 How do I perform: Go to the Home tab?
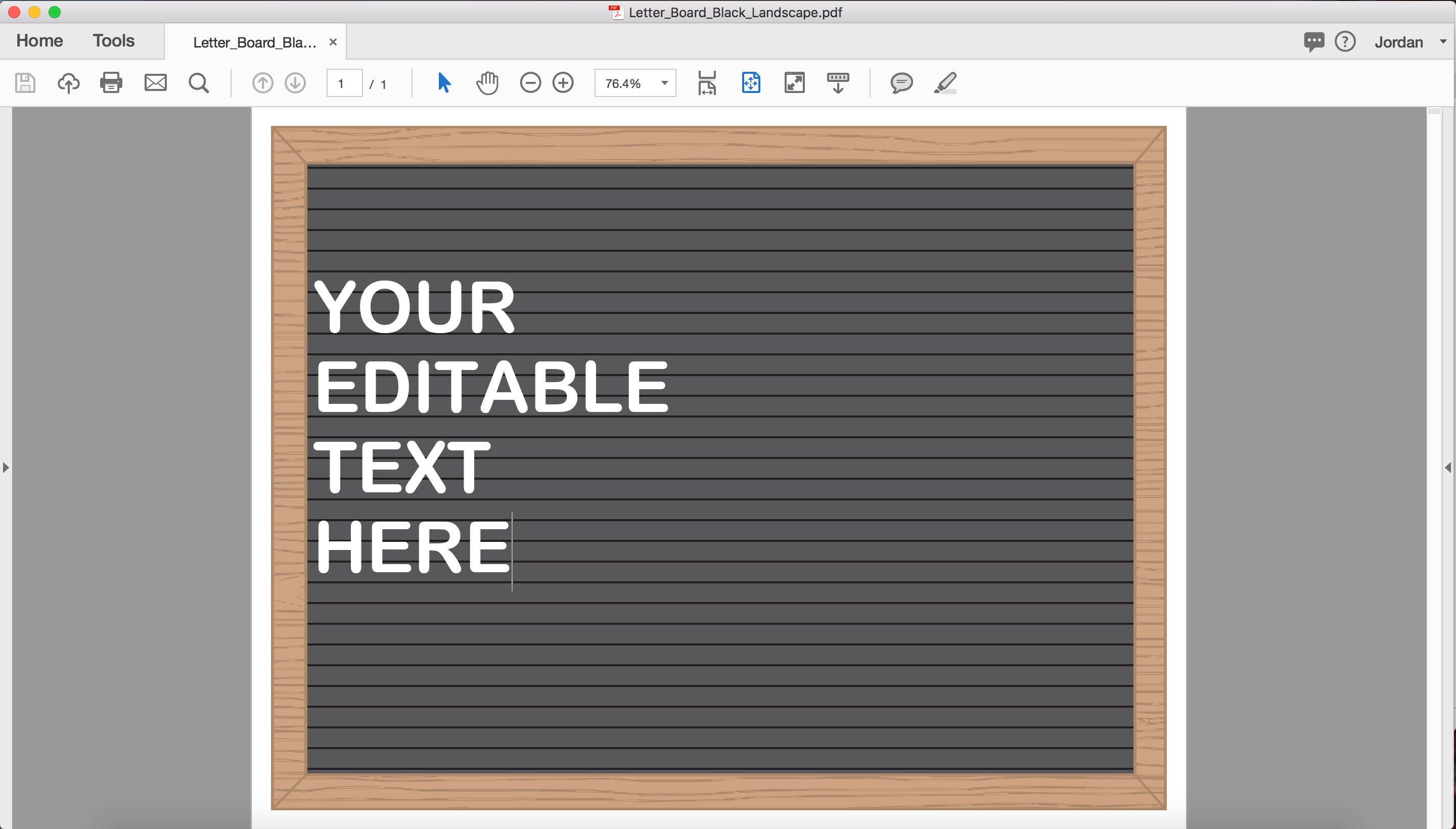(39, 40)
